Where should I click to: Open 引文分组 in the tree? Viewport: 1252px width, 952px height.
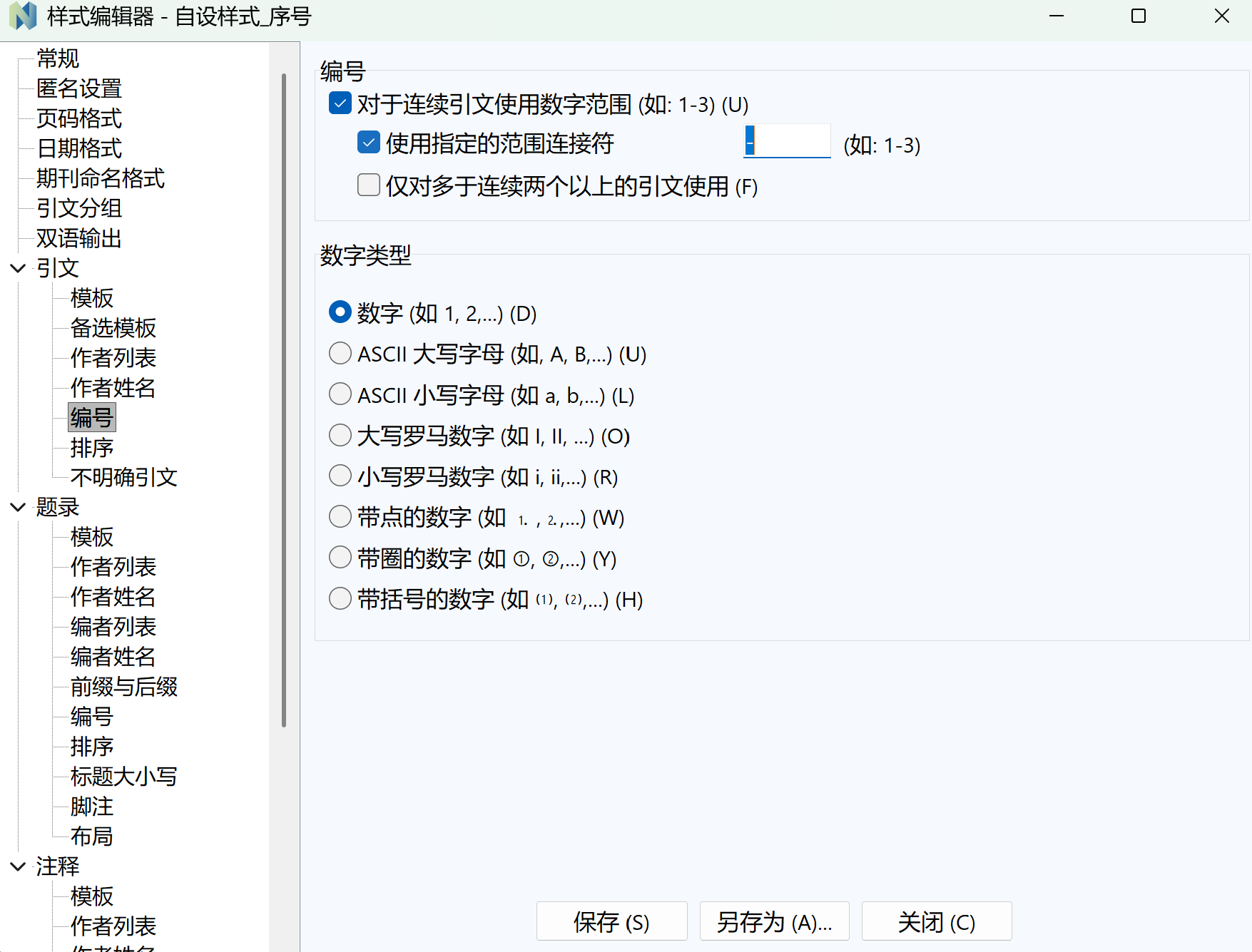pyautogui.click(x=79, y=208)
